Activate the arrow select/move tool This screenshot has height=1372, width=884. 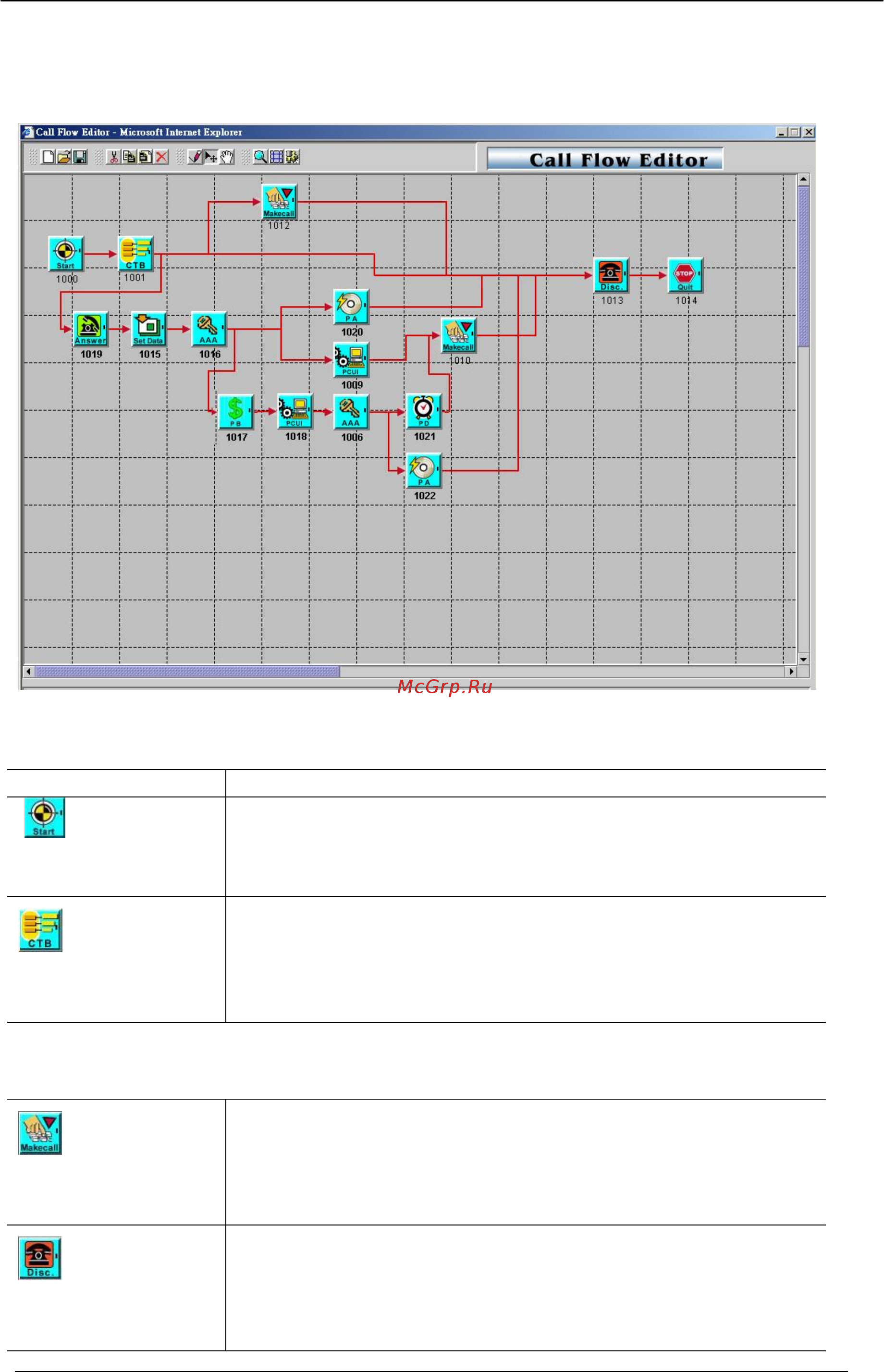point(210,157)
